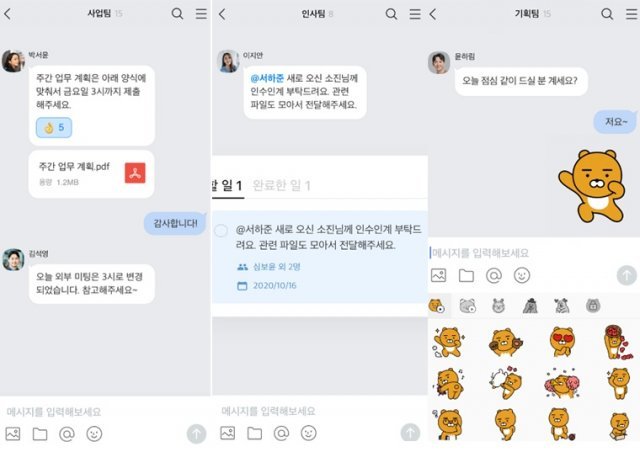
Task: Attach a file via folder icon in 인사팀
Action: tap(255, 433)
